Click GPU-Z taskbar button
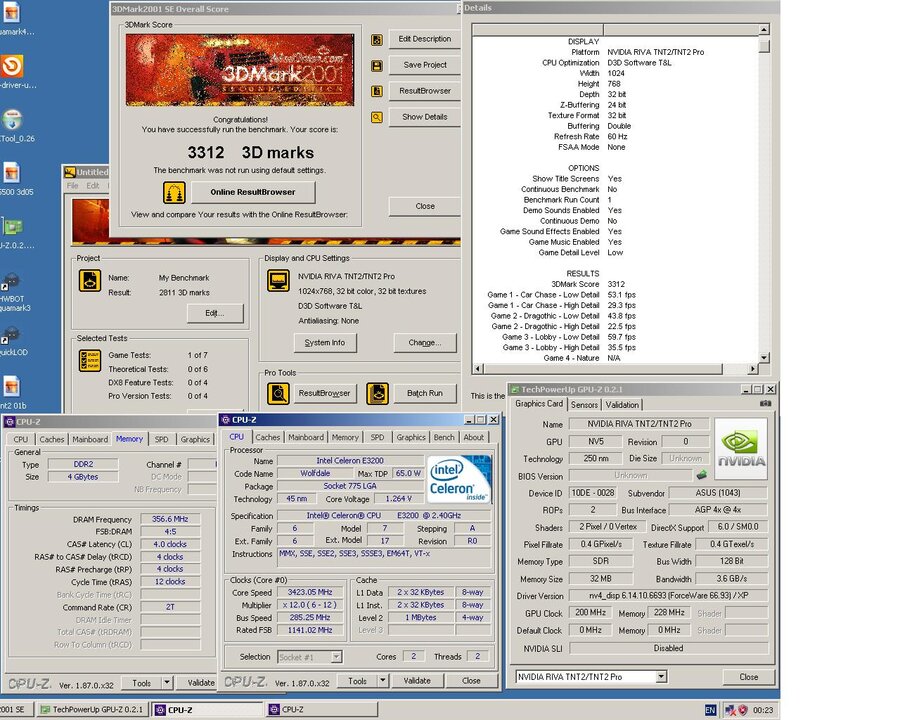 click(93, 710)
